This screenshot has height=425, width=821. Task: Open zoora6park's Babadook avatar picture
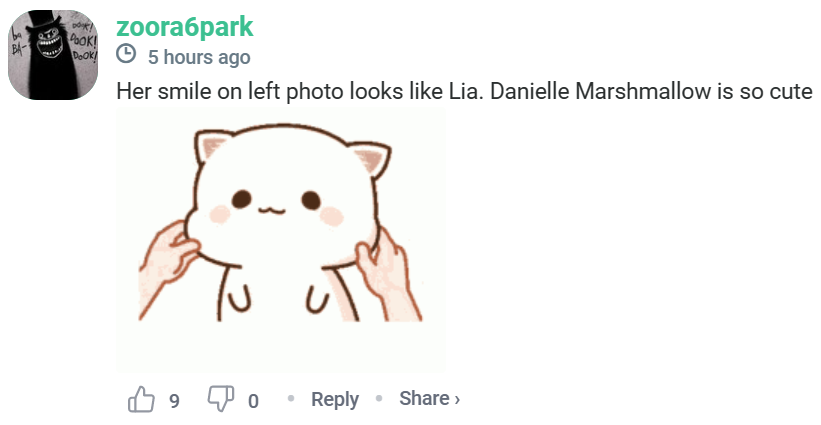pos(53,55)
